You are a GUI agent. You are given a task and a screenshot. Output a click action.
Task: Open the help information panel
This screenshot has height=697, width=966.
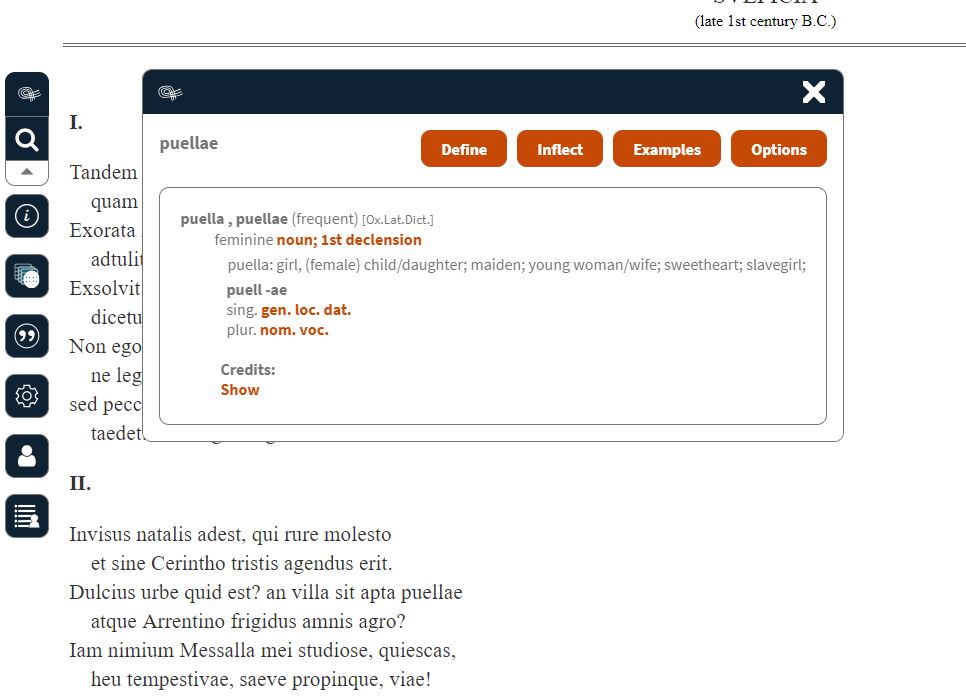point(26,216)
